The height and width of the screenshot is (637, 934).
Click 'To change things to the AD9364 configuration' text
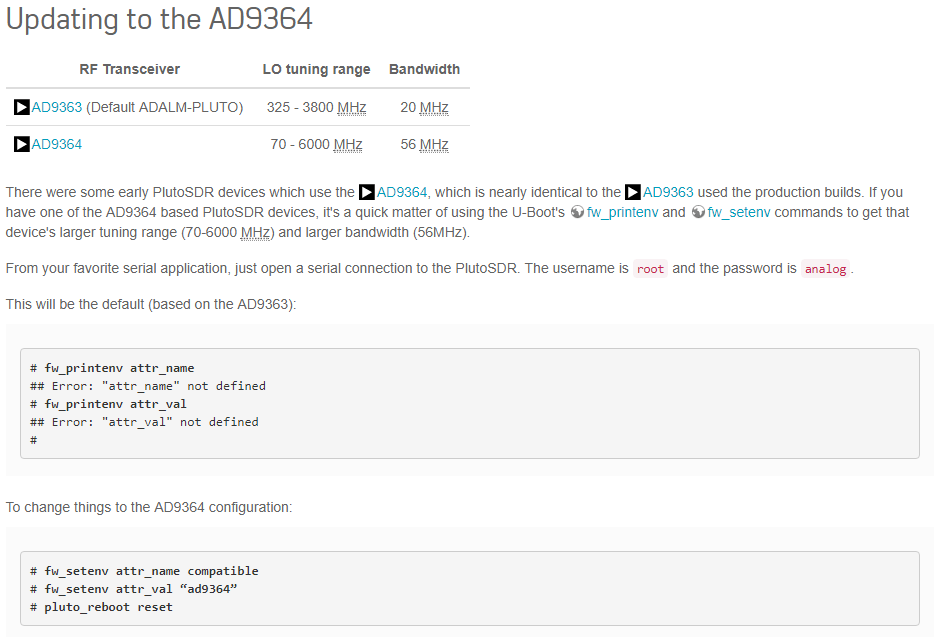(149, 508)
